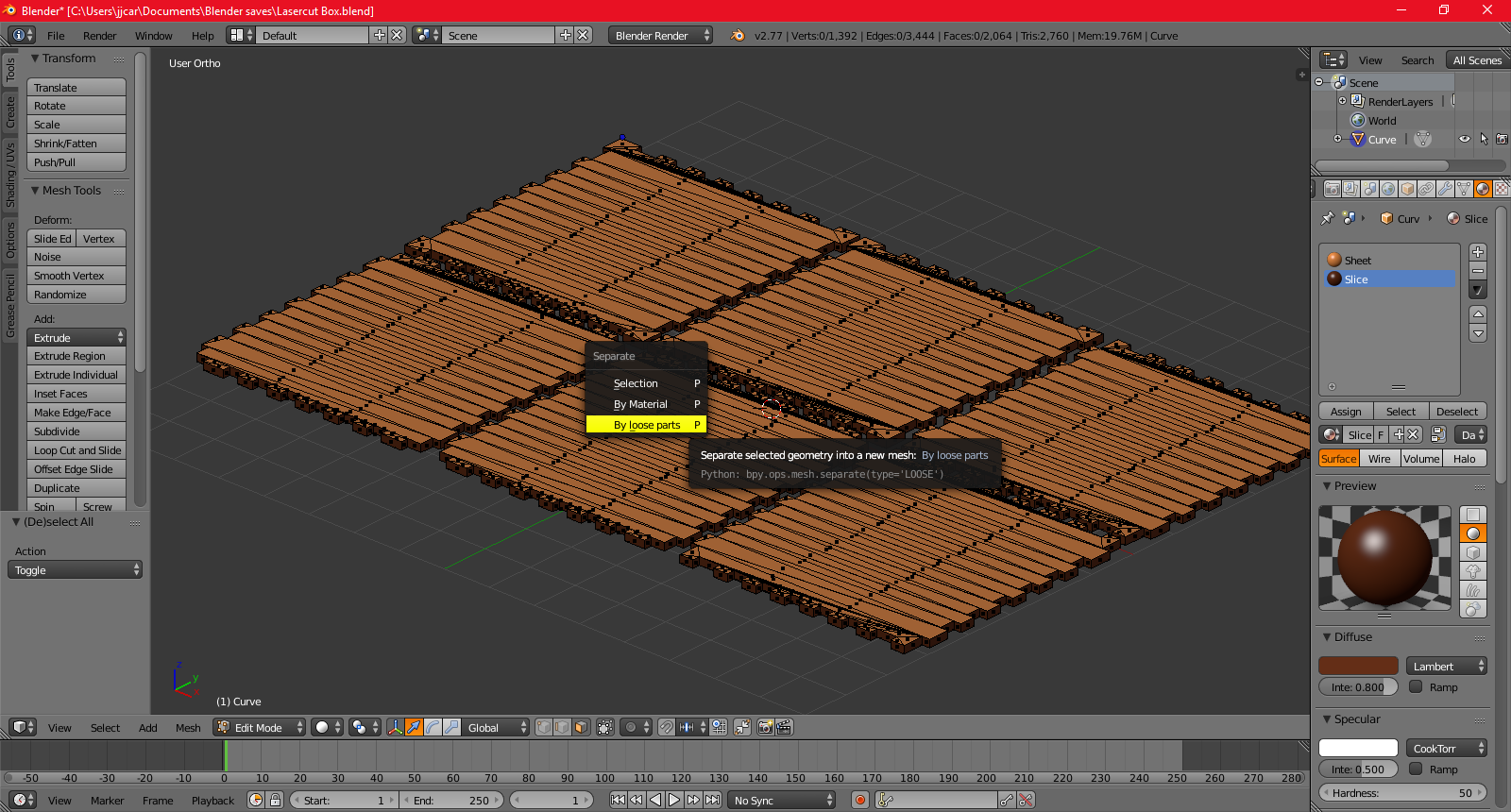Viewport: 1511px width, 812px height.
Task: Click the Loop Cut and Slide button
Action: coord(76,450)
